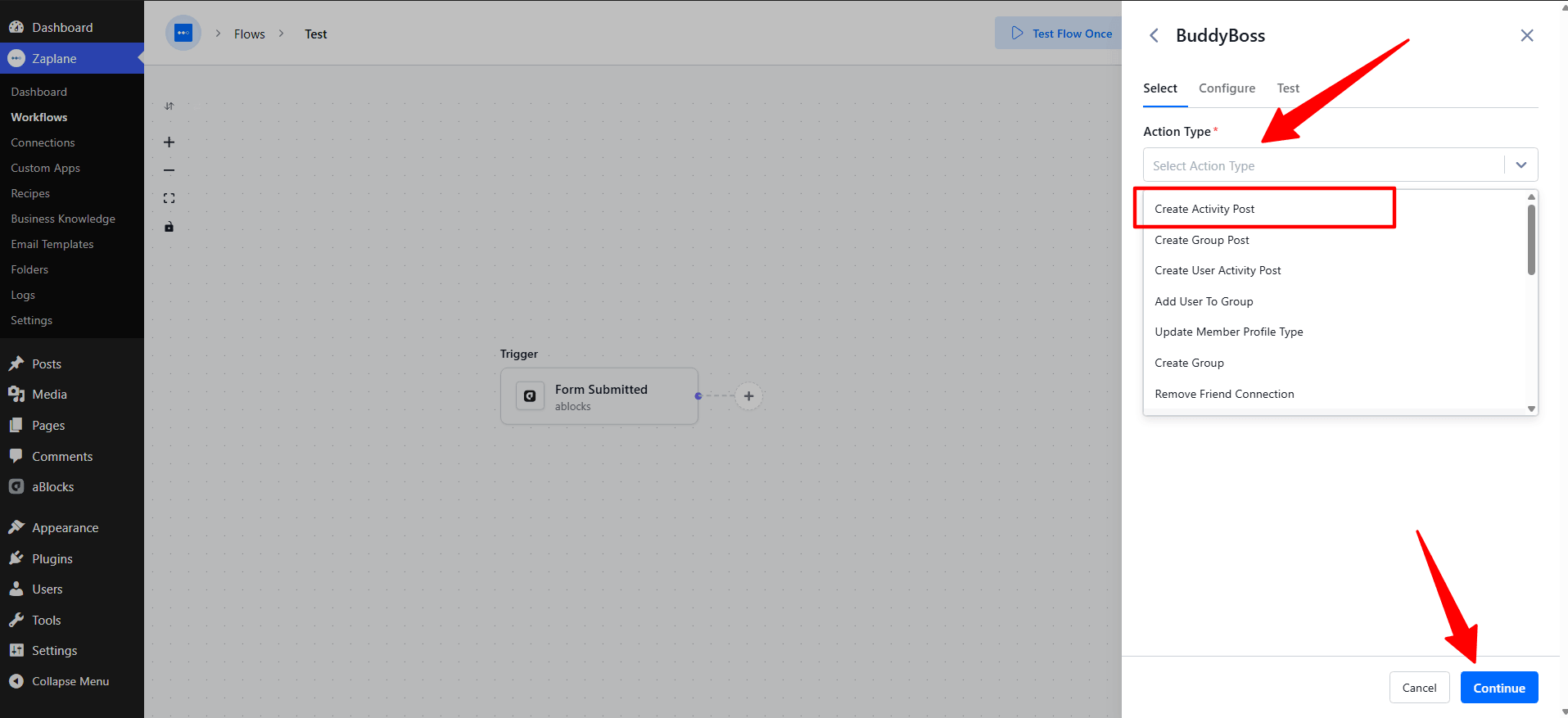Click the WordPress Settings sliders icon

pyautogui.click(x=16, y=650)
